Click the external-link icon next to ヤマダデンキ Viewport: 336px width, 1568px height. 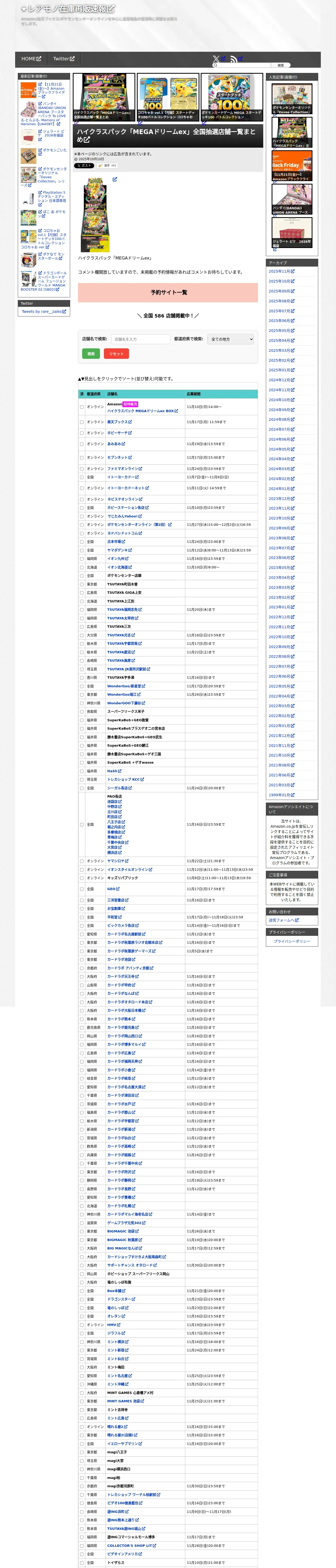[x=130, y=550]
